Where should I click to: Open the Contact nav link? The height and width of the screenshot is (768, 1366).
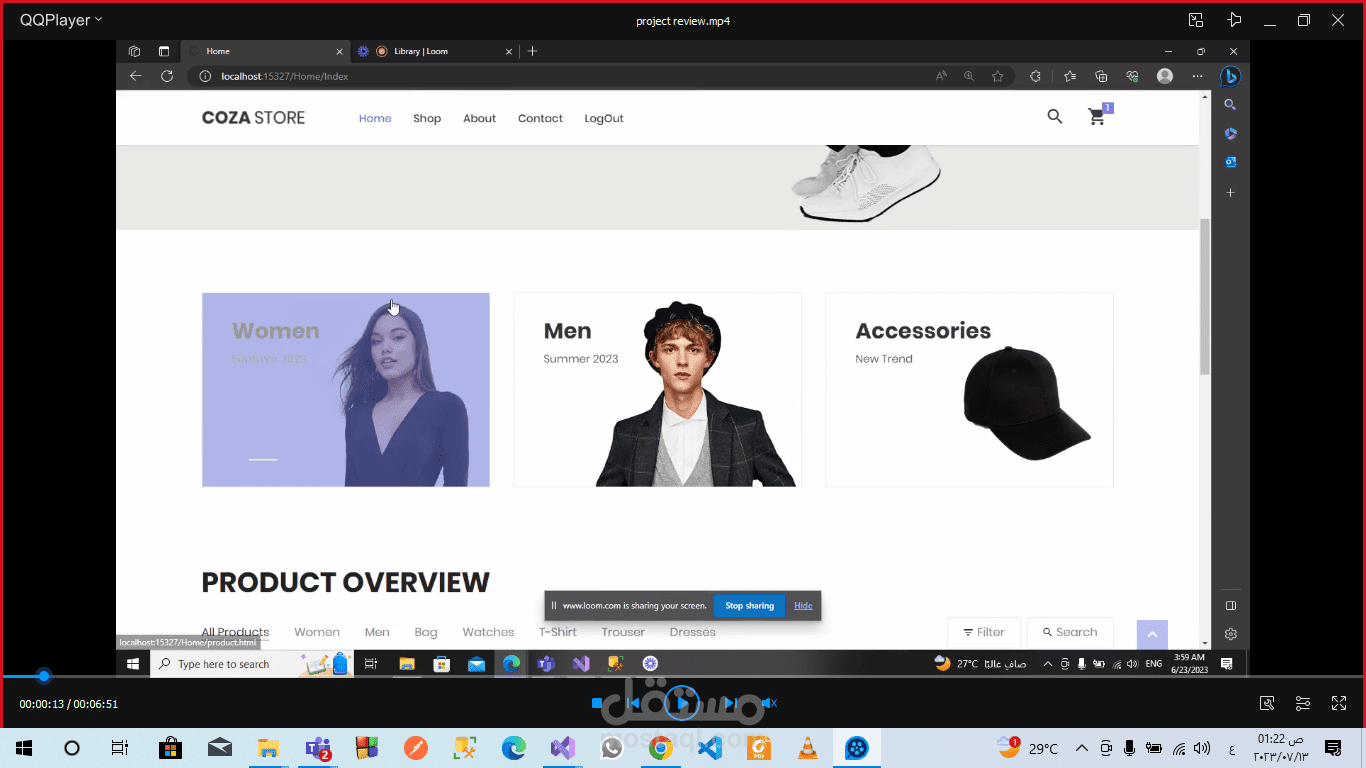pos(540,118)
